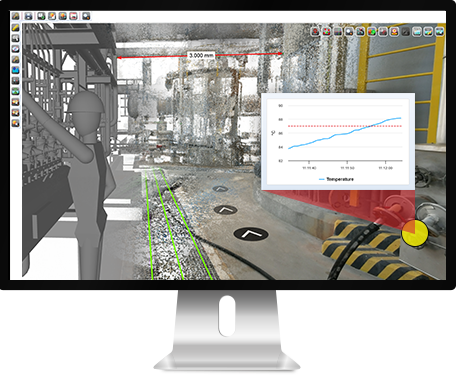Click the Temperature legend entry in the chart
Image resolution: width=456 pixels, height=375 pixels.
click(x=336, y=179)
